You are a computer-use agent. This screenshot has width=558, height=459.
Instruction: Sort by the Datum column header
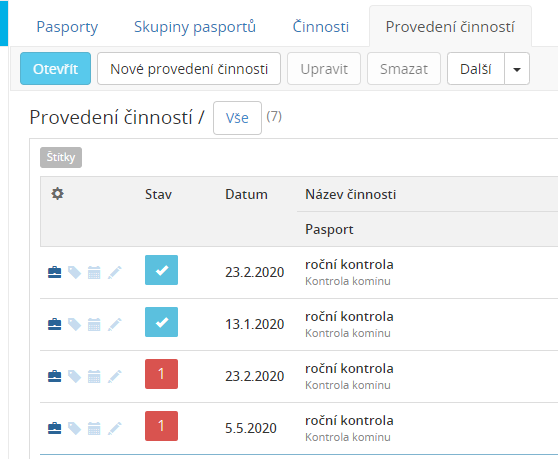coord(246,194)
